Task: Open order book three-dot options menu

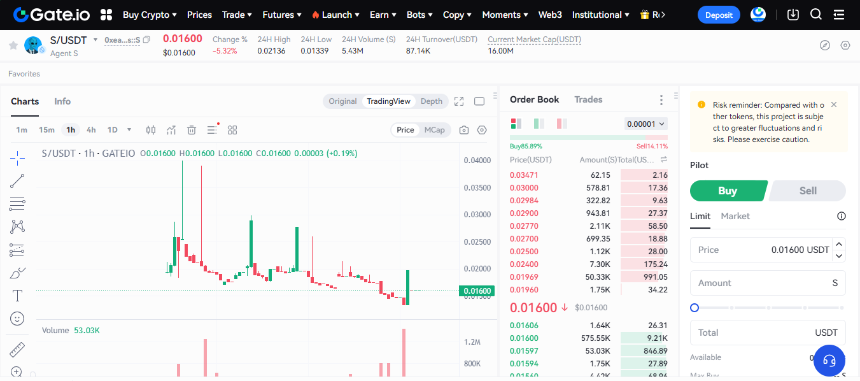Action: (661, 100)
